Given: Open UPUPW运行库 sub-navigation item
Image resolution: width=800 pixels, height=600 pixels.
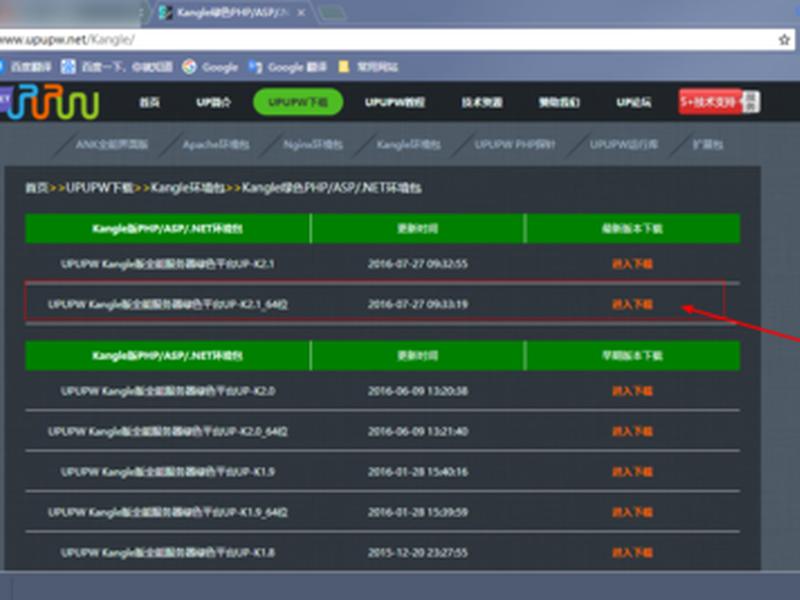Looking at the screenshot, I should click(x=623, y=145).
